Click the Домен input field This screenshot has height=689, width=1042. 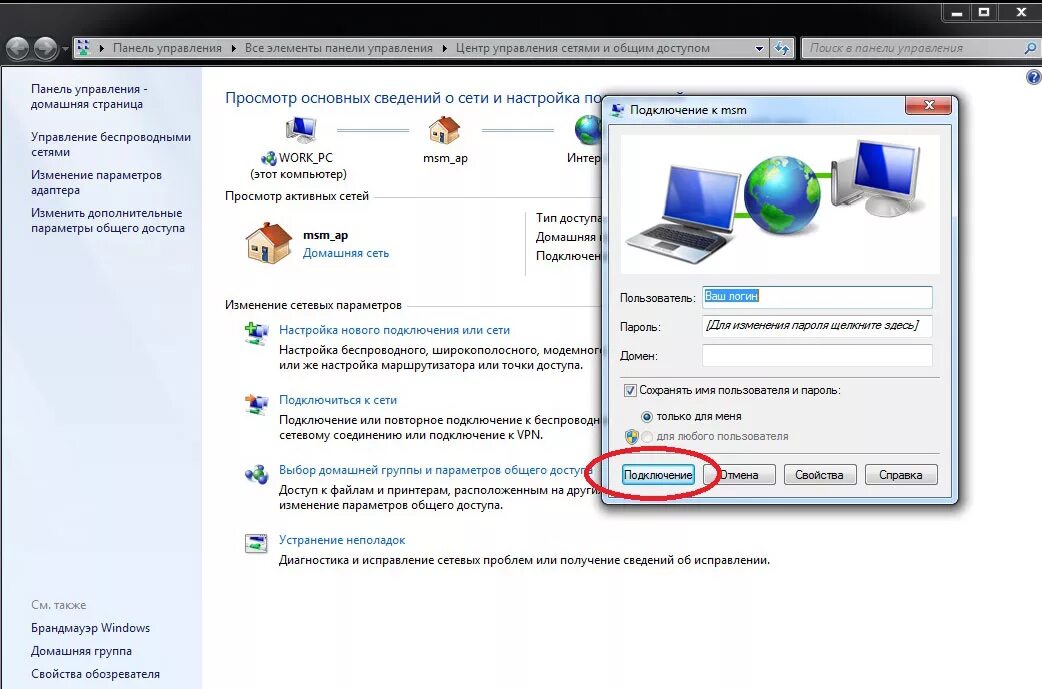pos(817,355)
